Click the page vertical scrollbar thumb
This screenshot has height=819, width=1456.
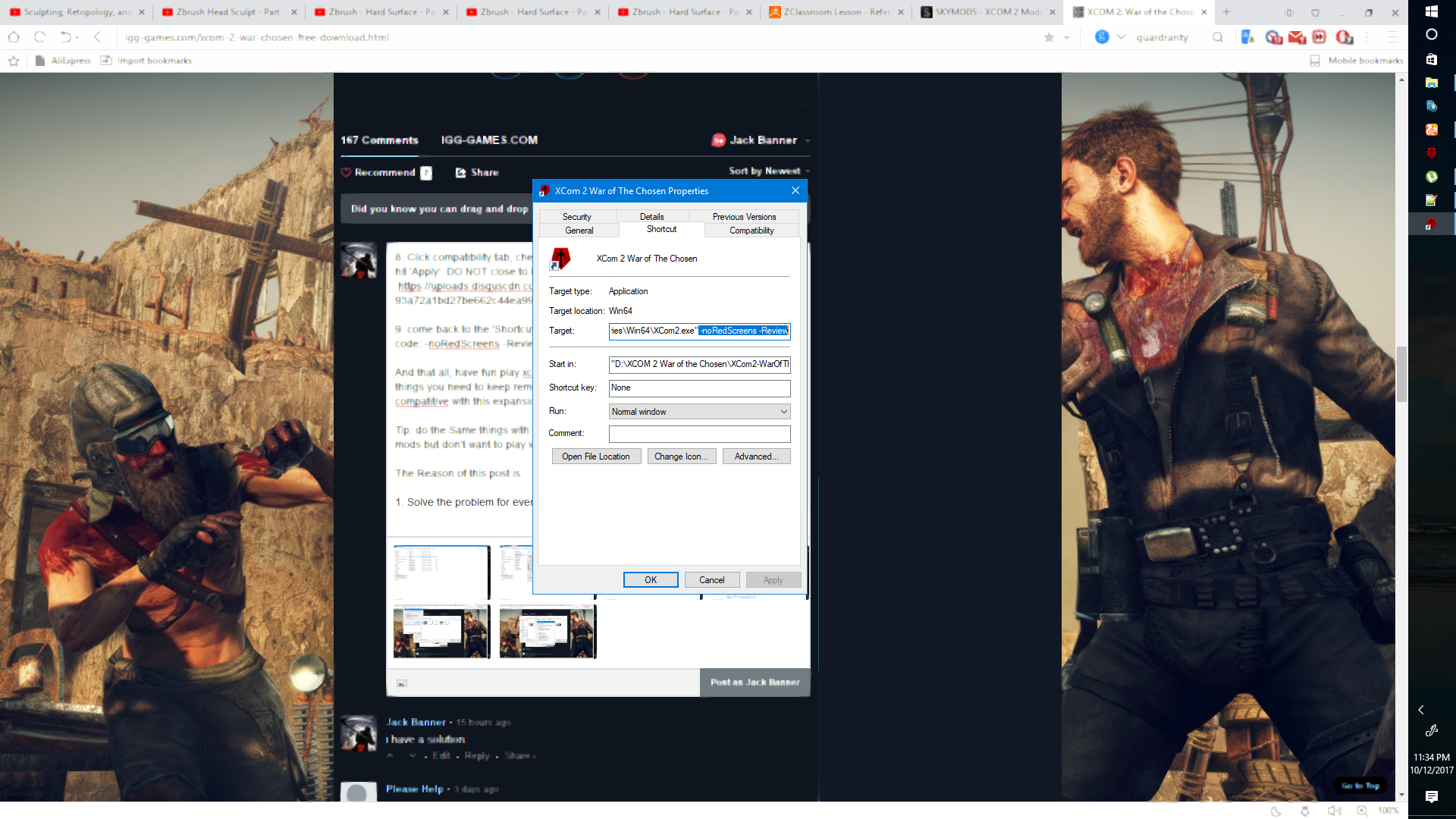click(x=1401, y=374)
